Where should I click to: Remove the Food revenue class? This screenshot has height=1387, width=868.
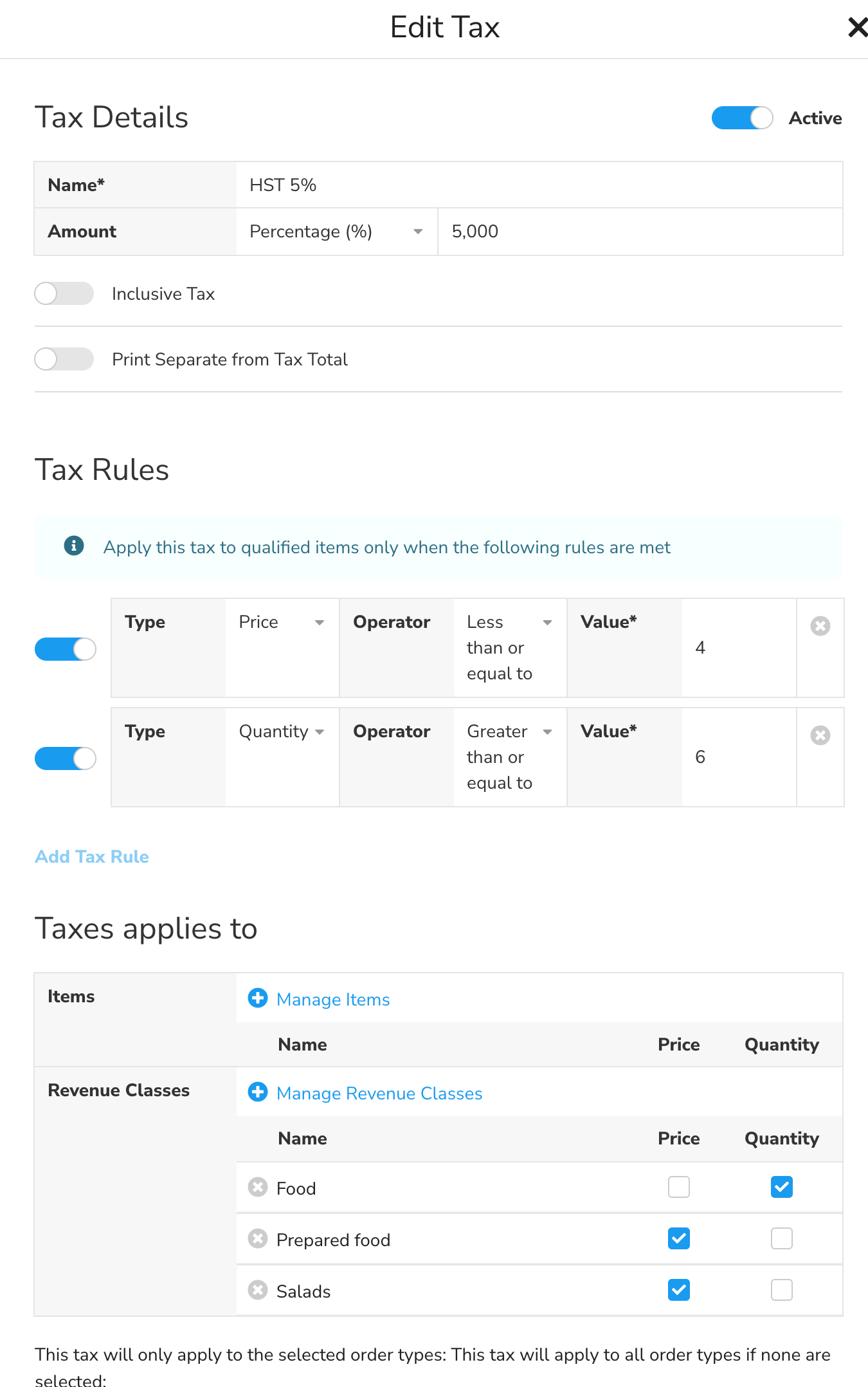point(258,1187)
